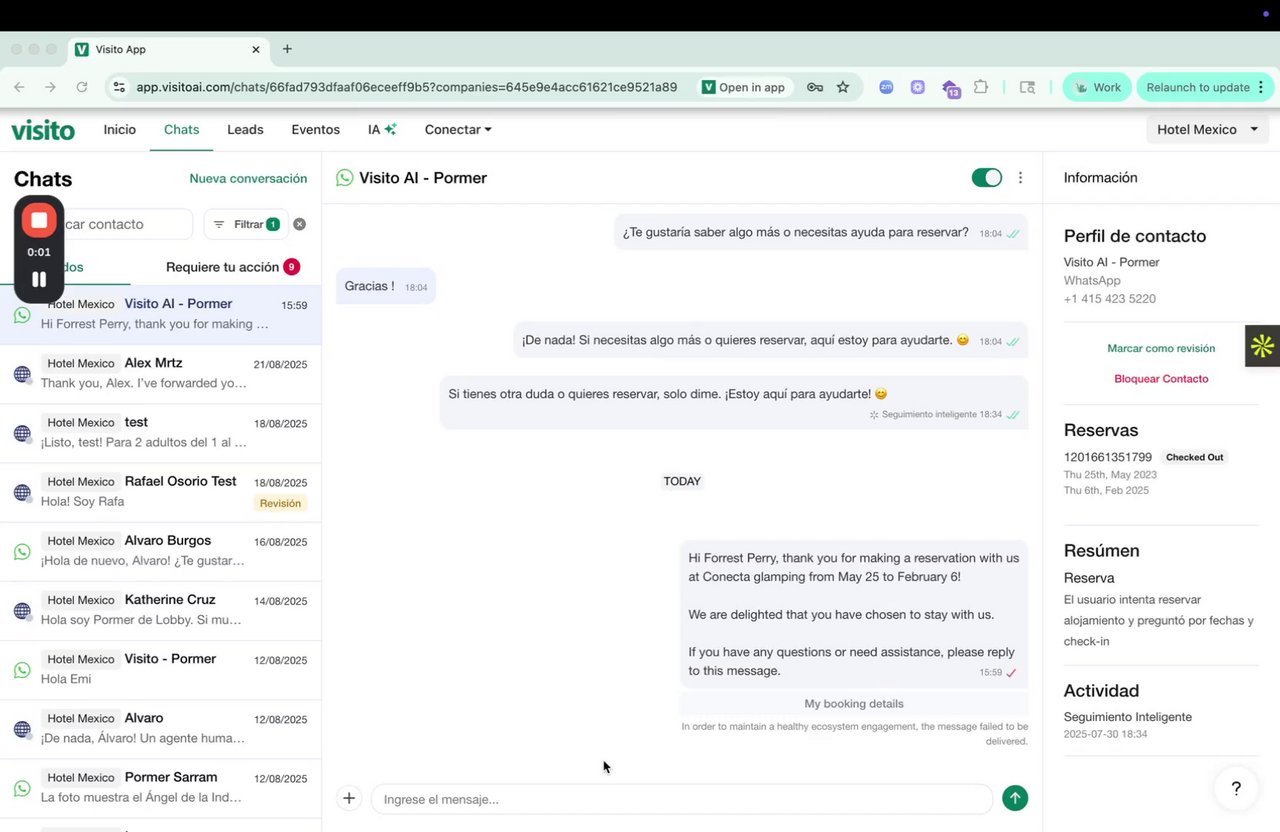Viewport: 1280px width, 832px height.
Task: Click the Gracias ! message bubble
Action: pos(386,287)
